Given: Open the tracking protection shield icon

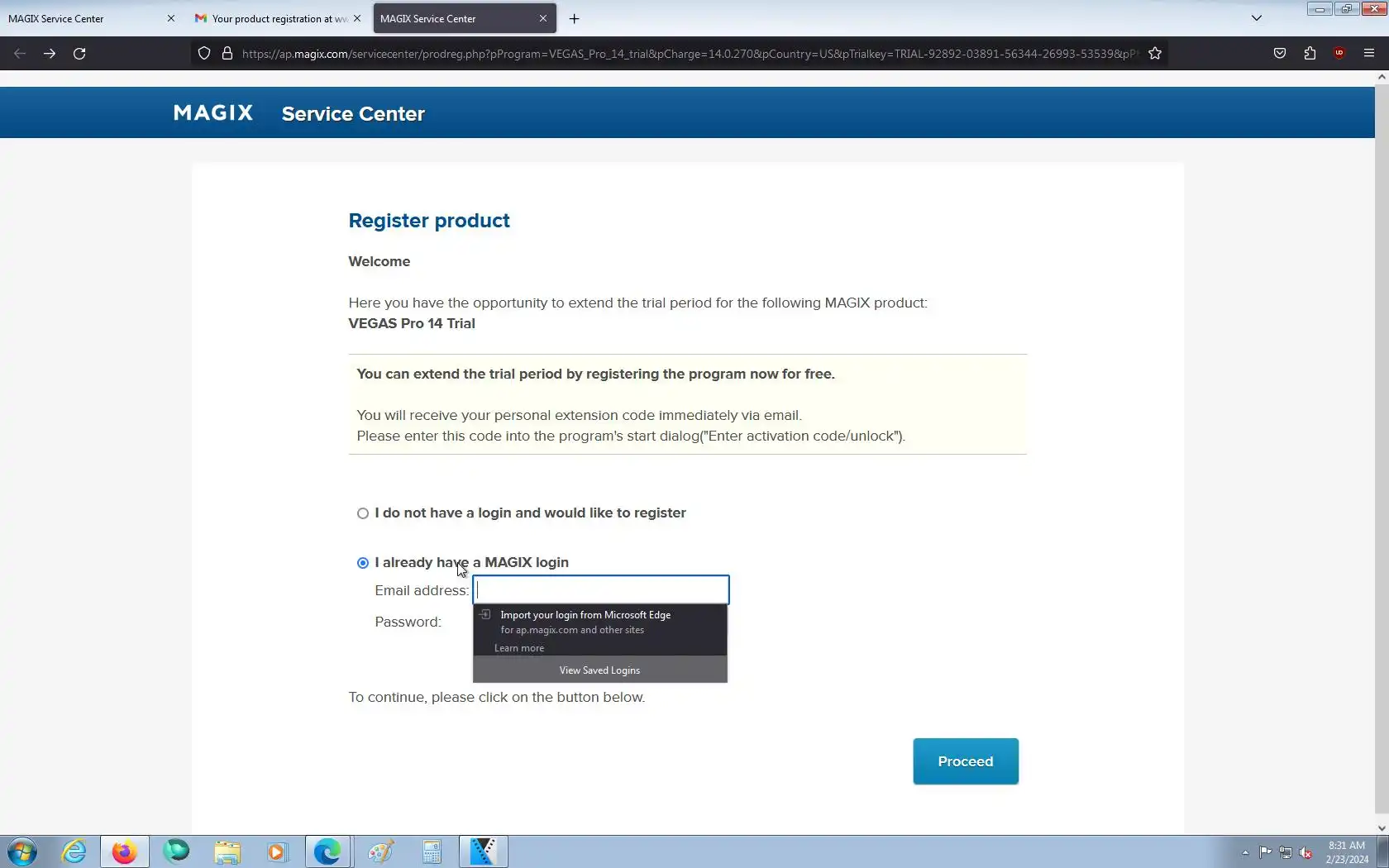Looking at the screenshot, I should (x=204, y=54).
